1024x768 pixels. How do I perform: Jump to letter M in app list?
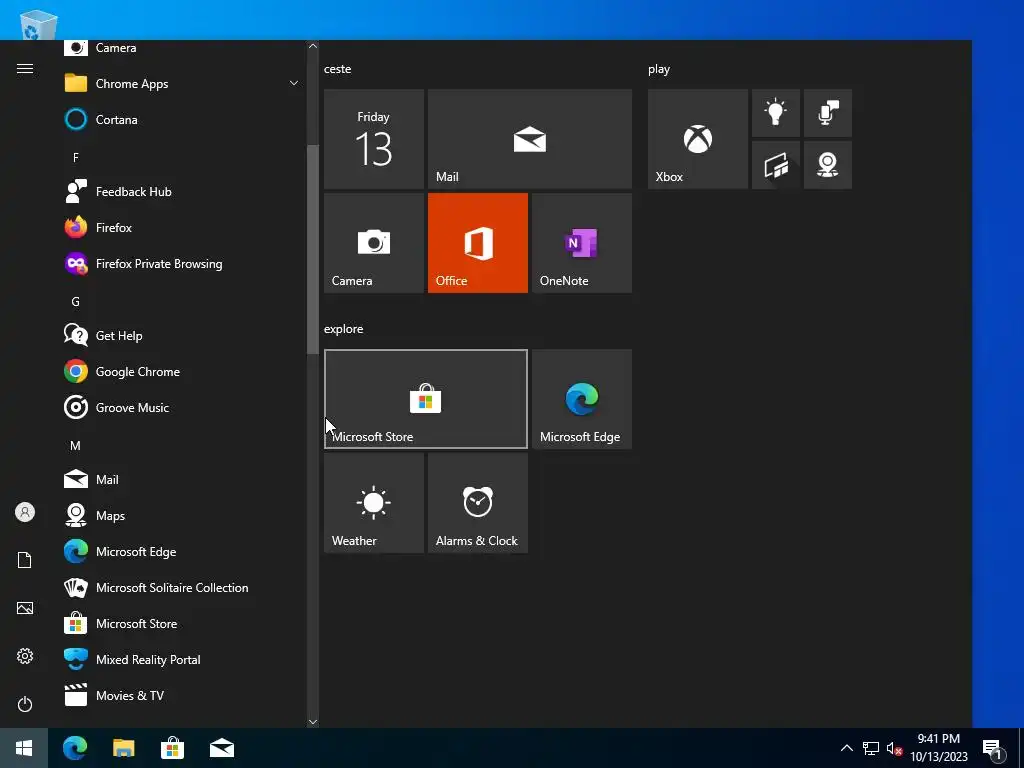click(76, 446)
